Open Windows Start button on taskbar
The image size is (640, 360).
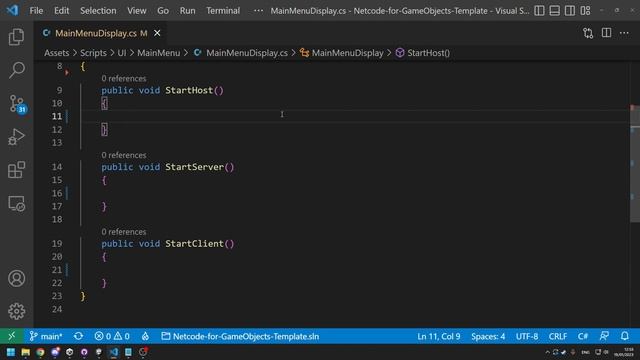[x=11, y=352]
